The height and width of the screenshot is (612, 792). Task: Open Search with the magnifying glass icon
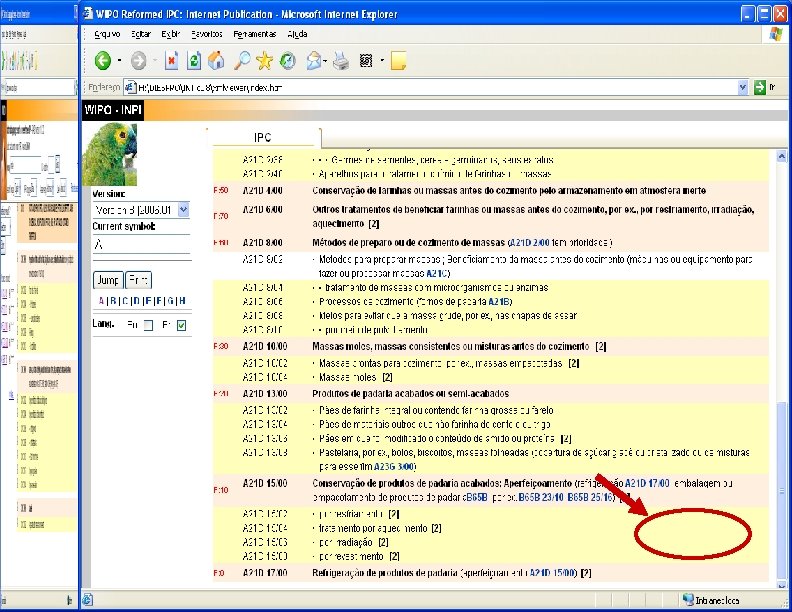[242, 61]
